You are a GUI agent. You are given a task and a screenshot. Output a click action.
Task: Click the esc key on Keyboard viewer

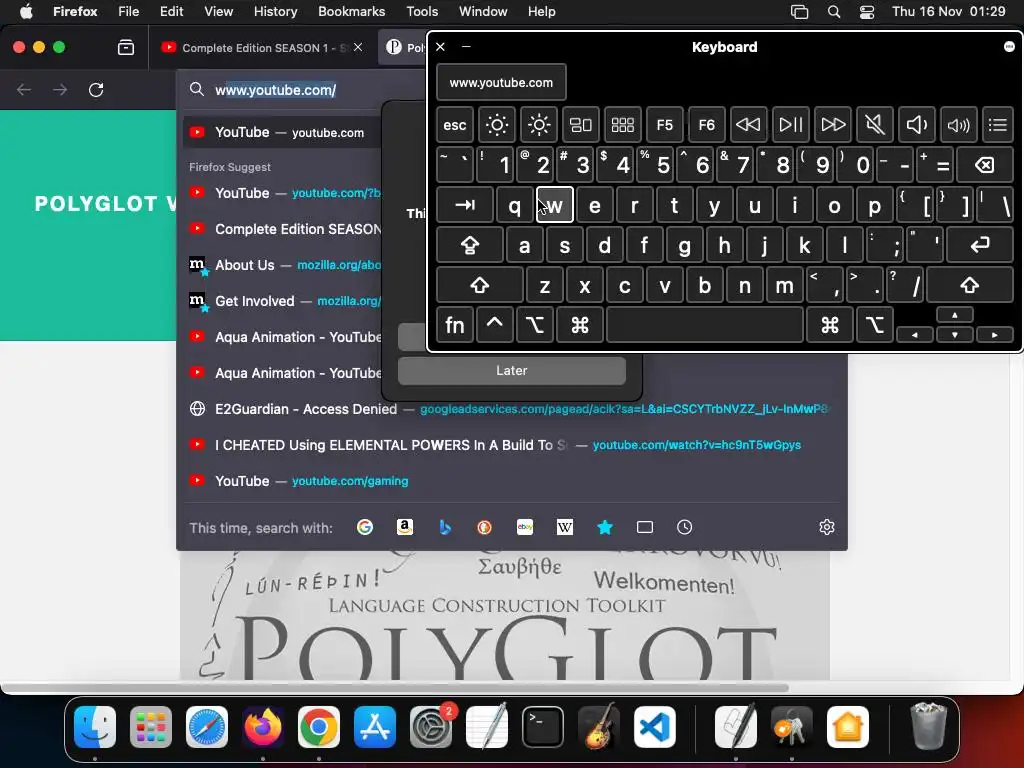pyautogui.click(x=455, y=125)
